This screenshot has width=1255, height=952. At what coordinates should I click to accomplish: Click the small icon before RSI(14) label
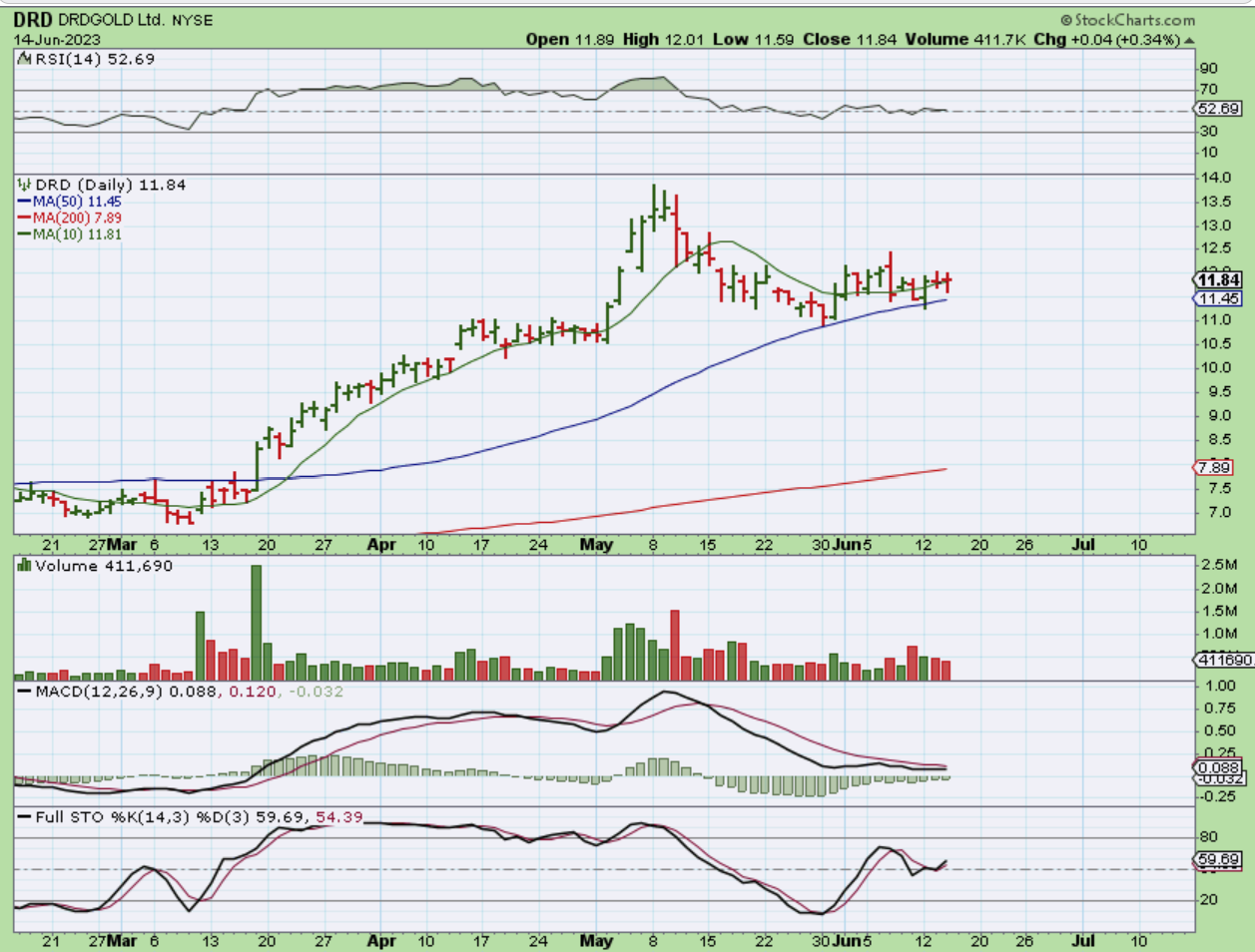24,59
